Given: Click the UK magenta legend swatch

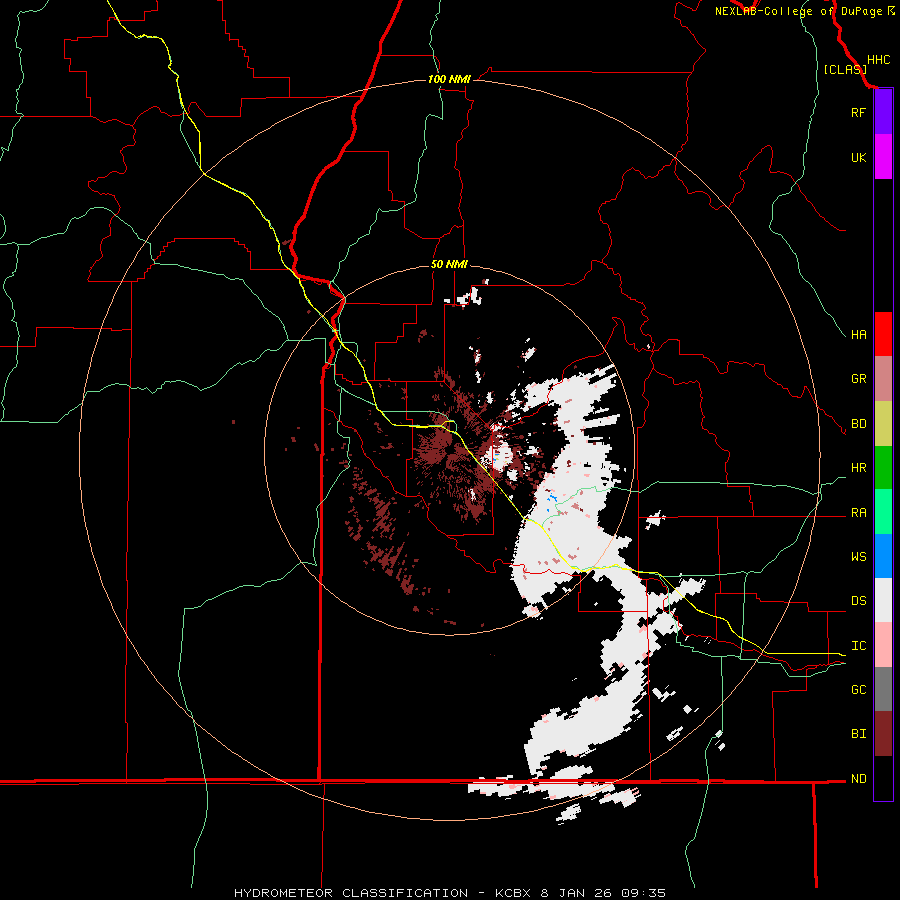Looking at the screenshot, I should tap(883, 157).
